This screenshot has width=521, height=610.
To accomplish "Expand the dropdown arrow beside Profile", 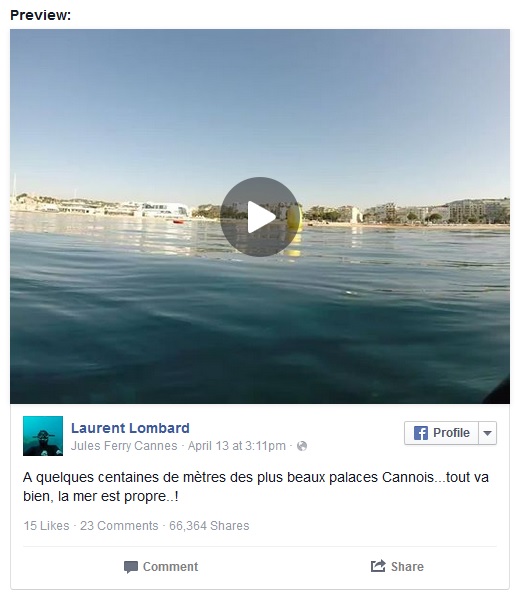I will tap(488, 433).
